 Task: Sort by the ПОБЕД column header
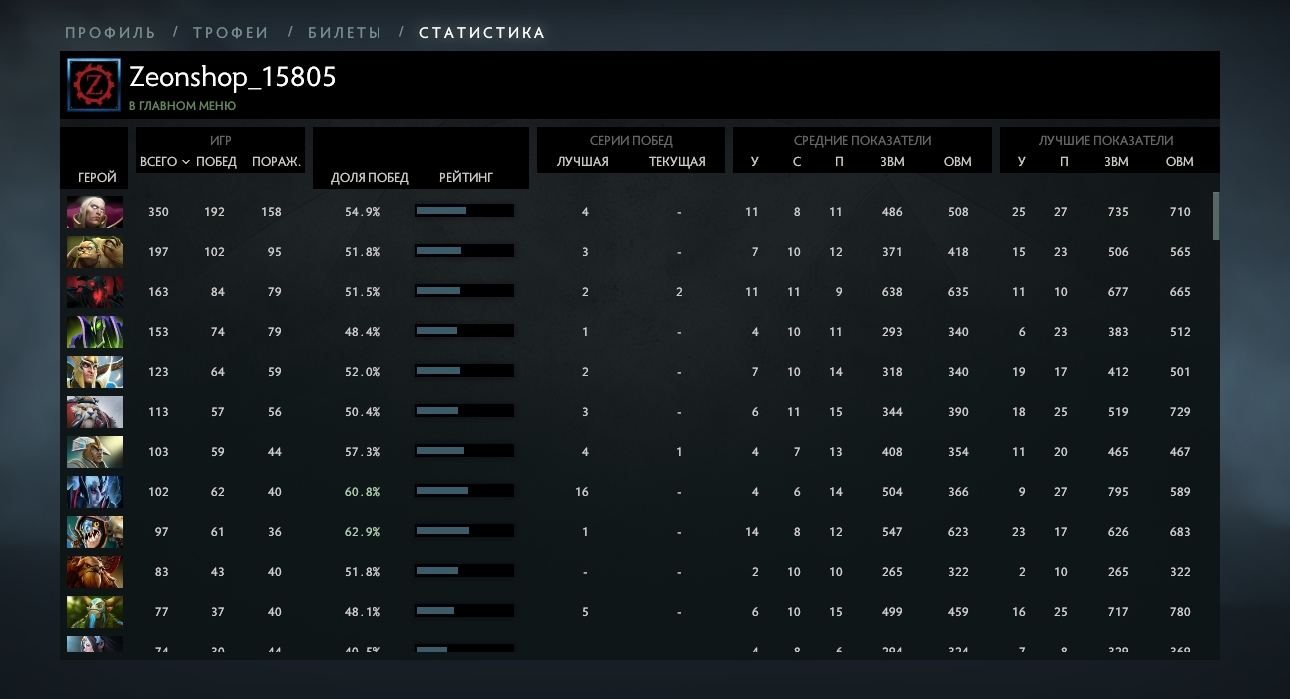pos(216,162)
